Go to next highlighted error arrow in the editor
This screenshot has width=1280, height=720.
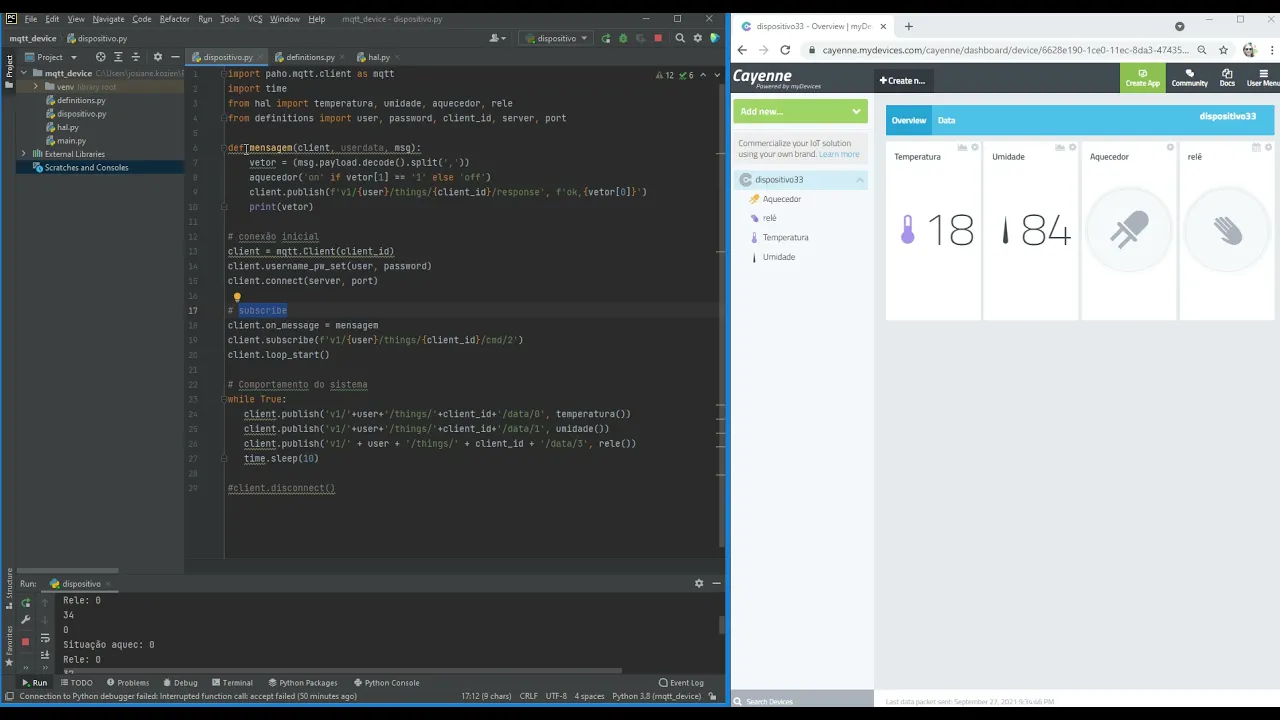[x=716, y=75]
